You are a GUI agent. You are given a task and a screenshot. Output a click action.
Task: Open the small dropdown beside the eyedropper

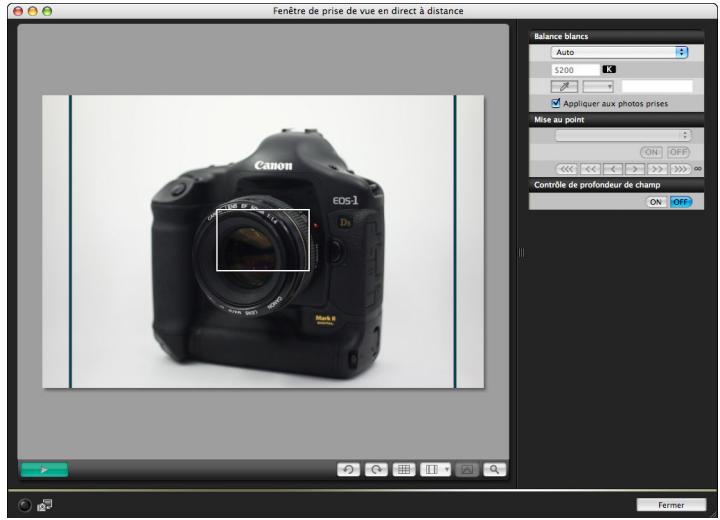[x=598, y=86]
